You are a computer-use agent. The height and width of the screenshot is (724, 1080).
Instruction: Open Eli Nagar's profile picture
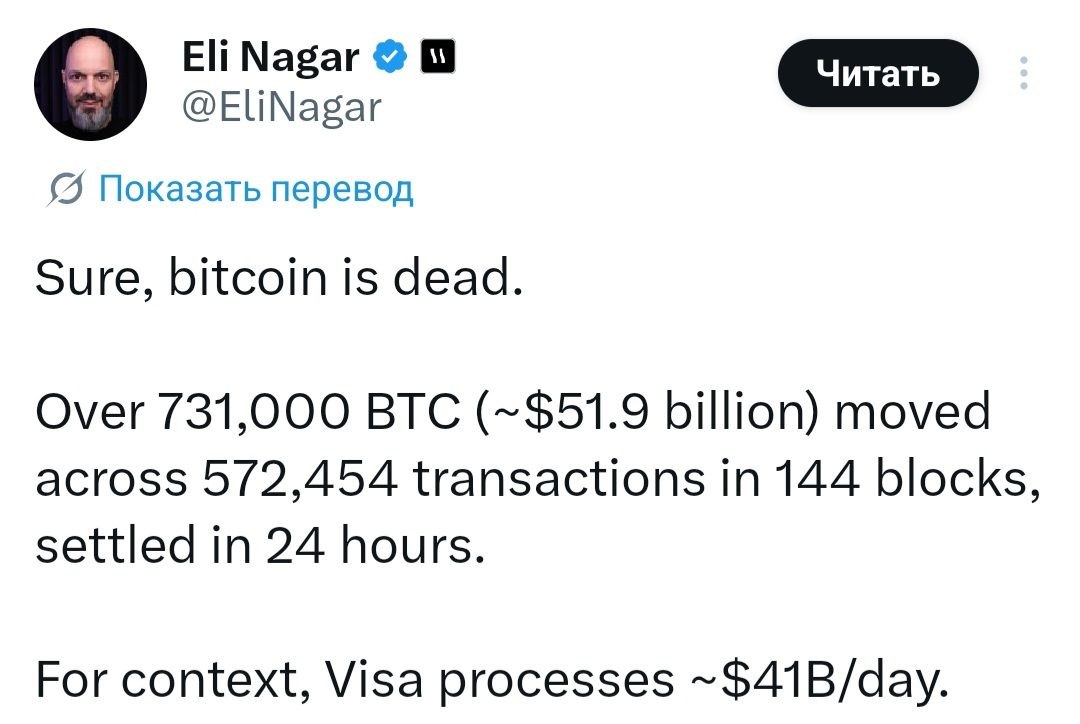coord(90,84)
